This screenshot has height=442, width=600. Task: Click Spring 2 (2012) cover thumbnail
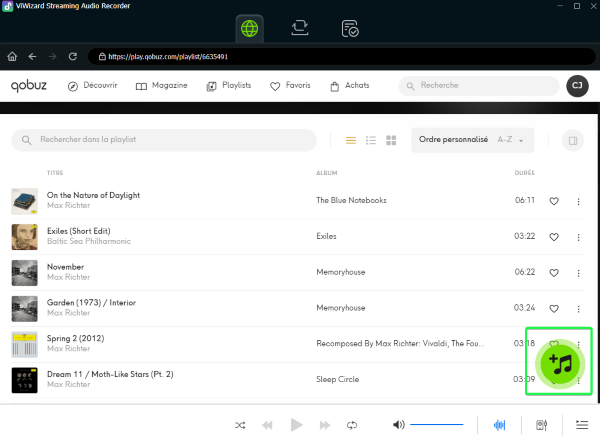coord(24,344)
